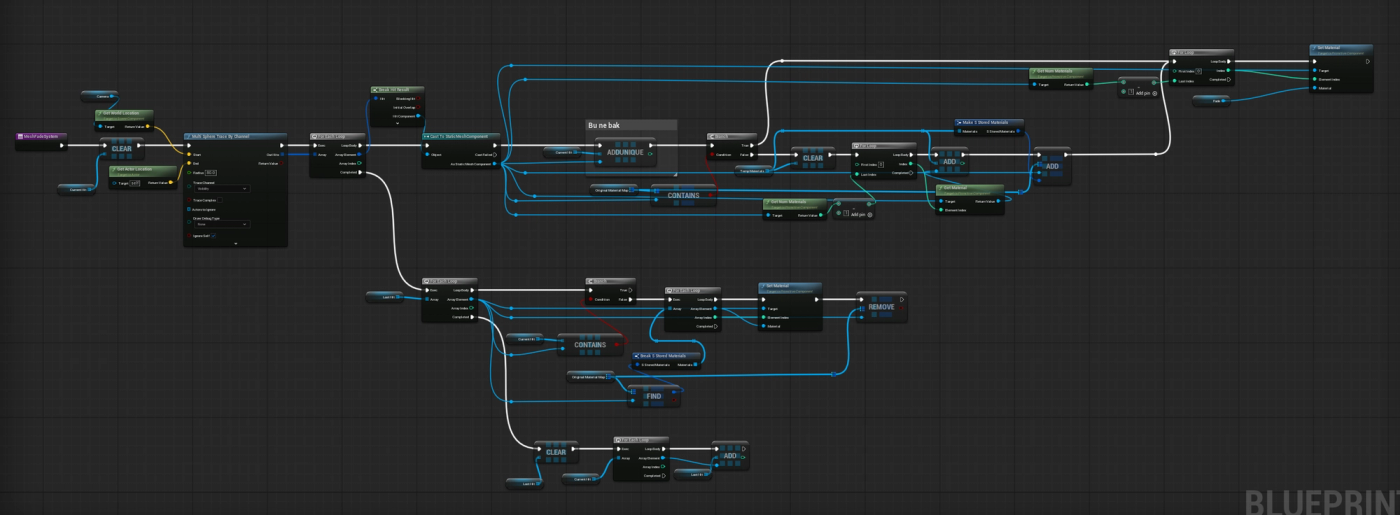Click the Out Hits output pin
Viewport: 1400px width, 515px height.
(x=282, y=154)
